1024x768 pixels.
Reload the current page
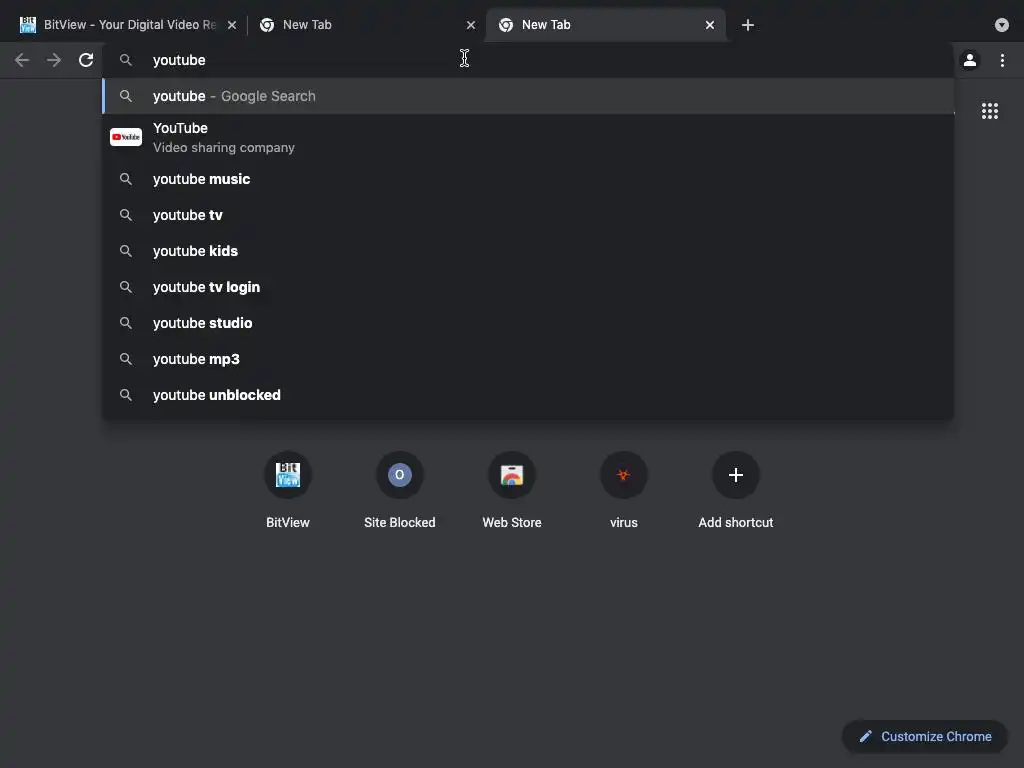click(86, 60)
